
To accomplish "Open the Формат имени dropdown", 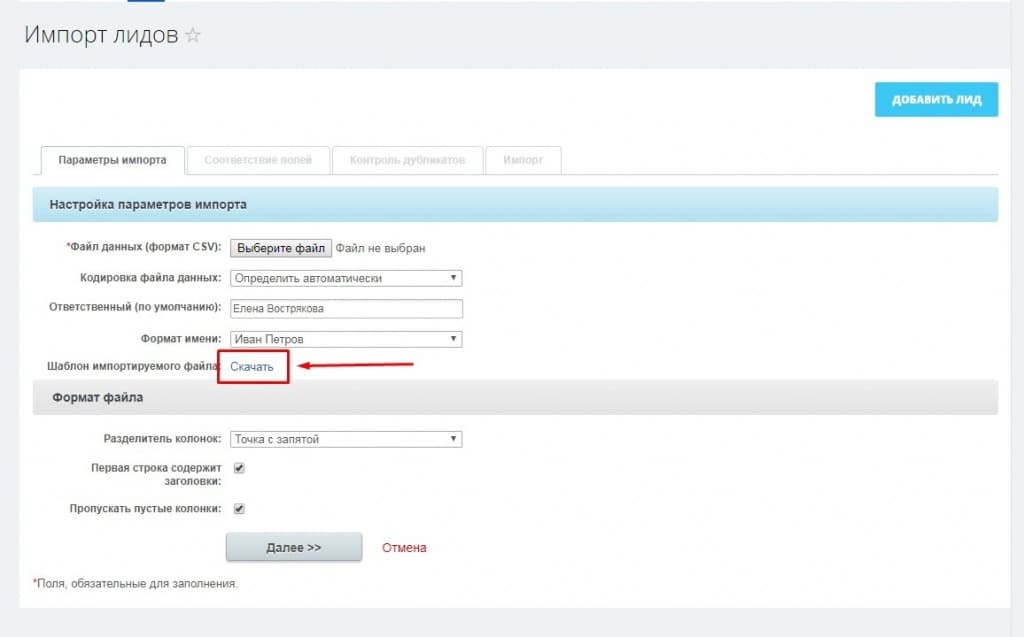I will pos(346,339).
